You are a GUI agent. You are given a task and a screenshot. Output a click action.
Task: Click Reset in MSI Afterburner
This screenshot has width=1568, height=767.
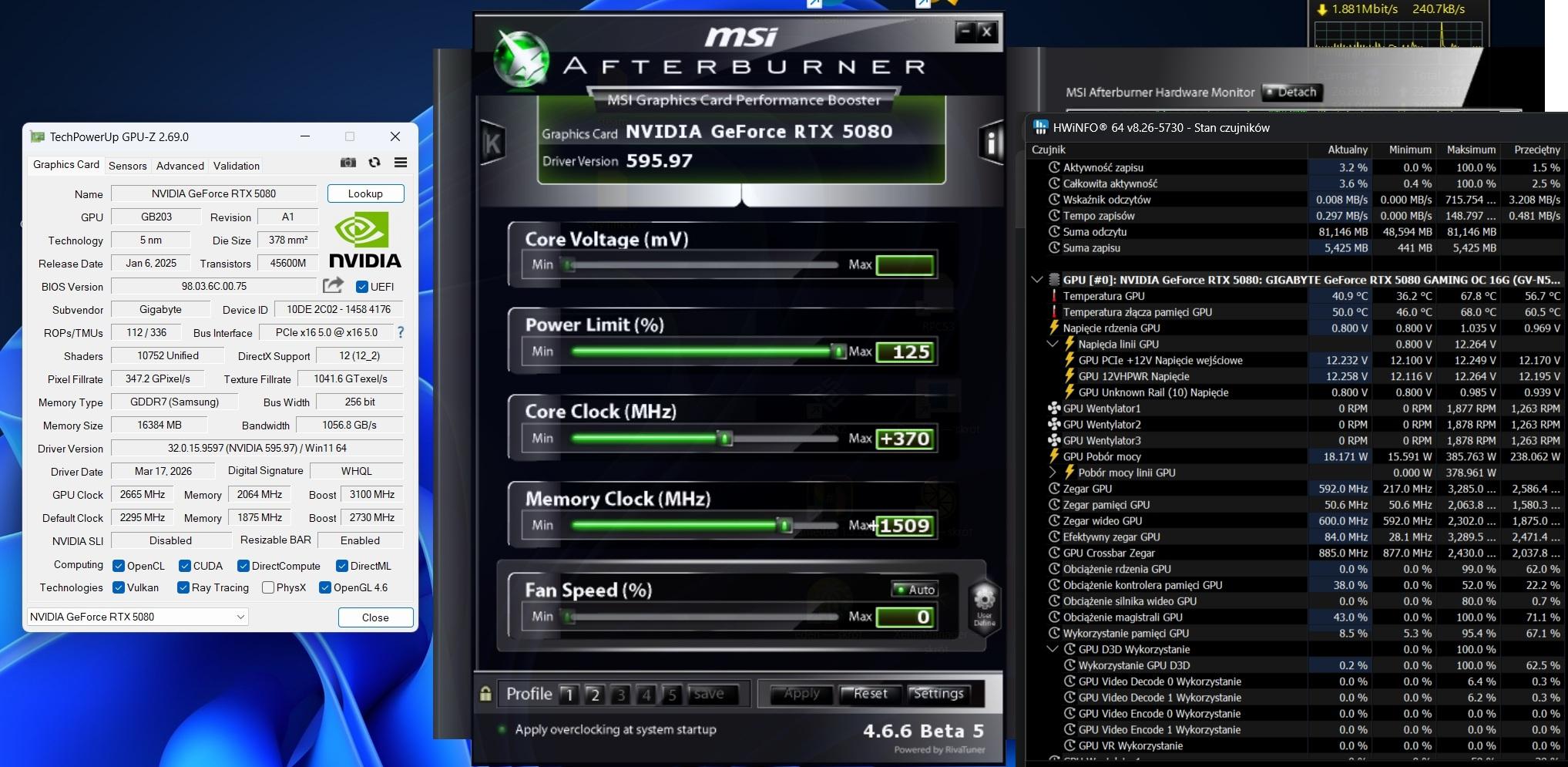[x=870, y=694]
